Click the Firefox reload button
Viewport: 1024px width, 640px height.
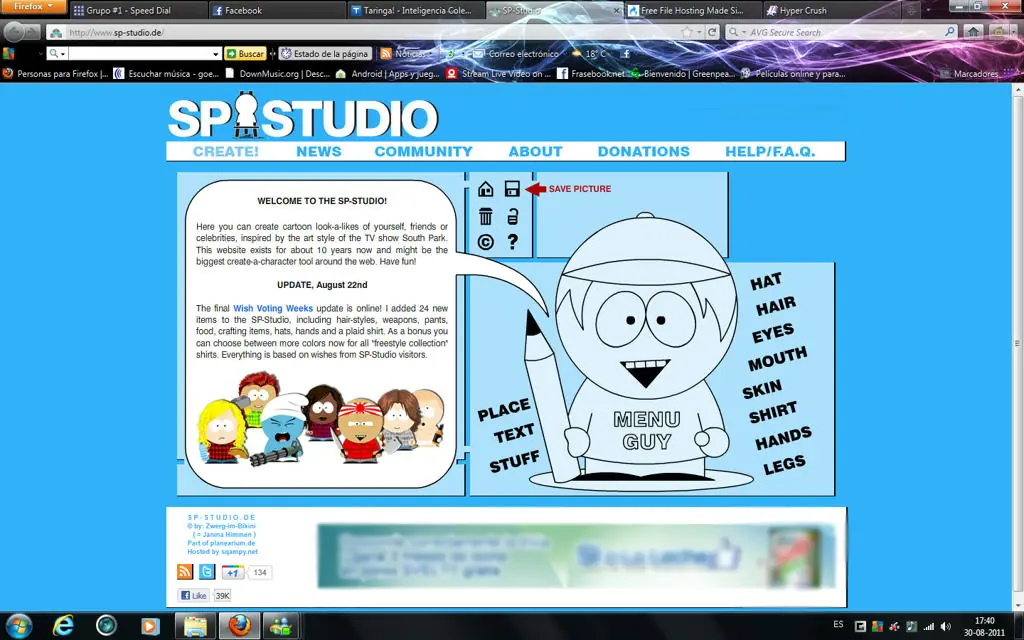(712, 31)
